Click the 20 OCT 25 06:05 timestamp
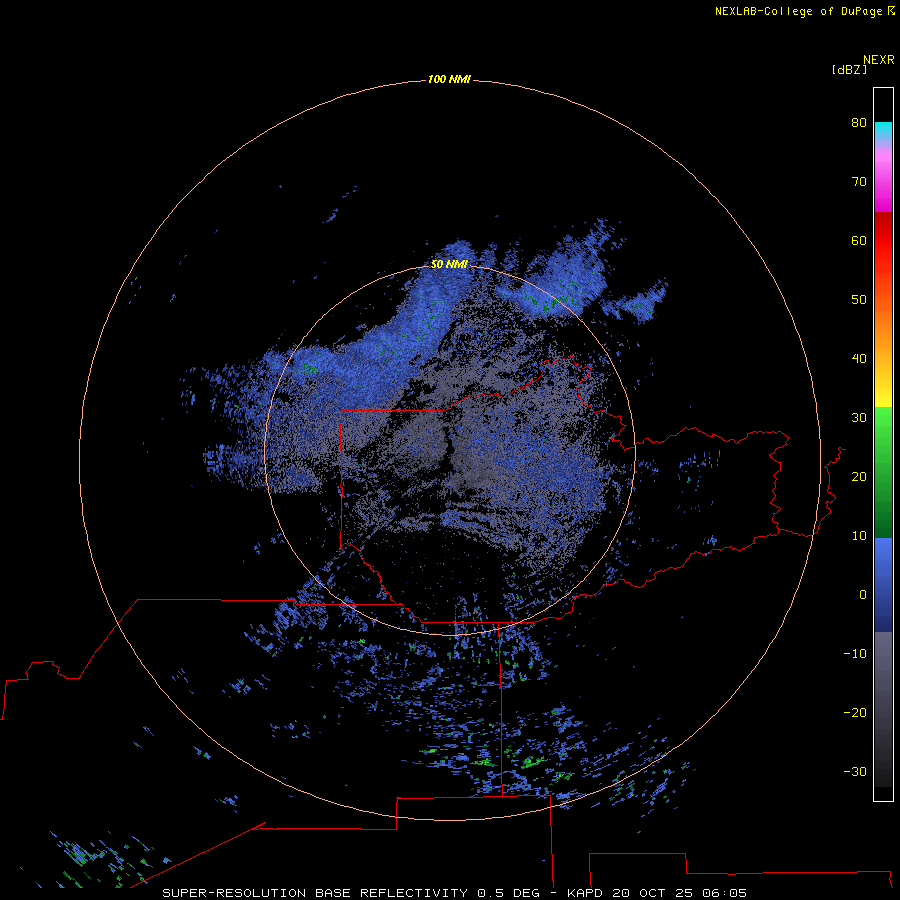 [680, 893]
